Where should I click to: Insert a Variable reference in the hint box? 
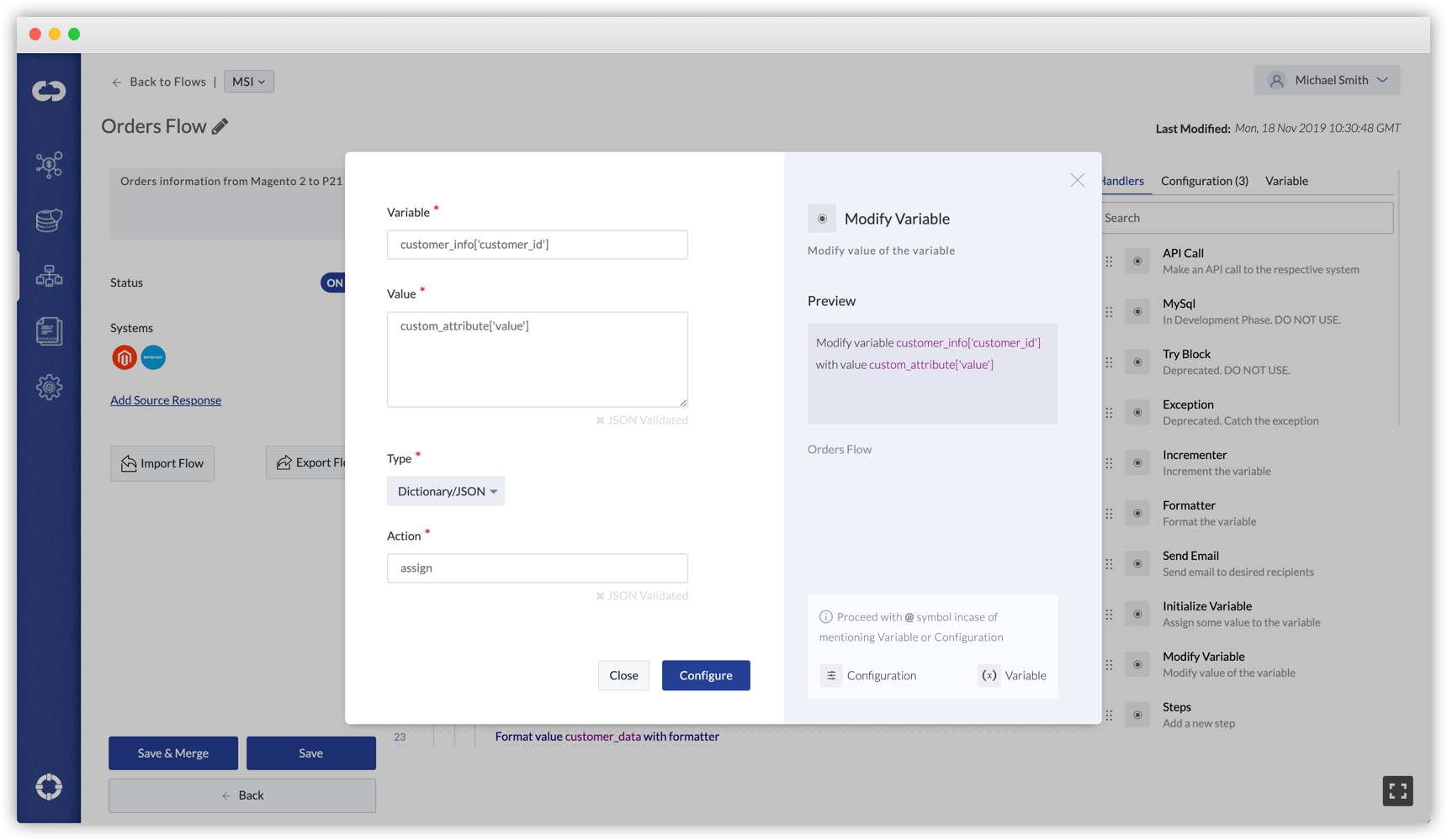(x=1013, y=675)
